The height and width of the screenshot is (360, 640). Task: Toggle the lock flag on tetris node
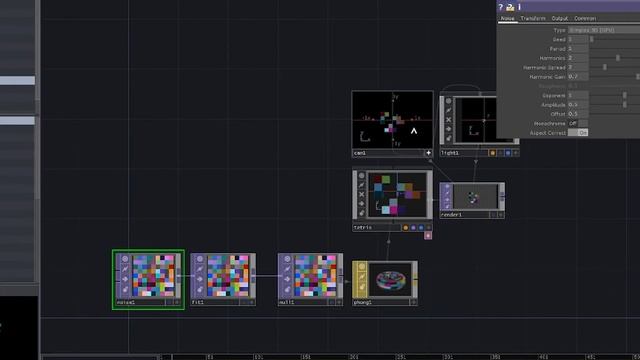coord(361,213)
